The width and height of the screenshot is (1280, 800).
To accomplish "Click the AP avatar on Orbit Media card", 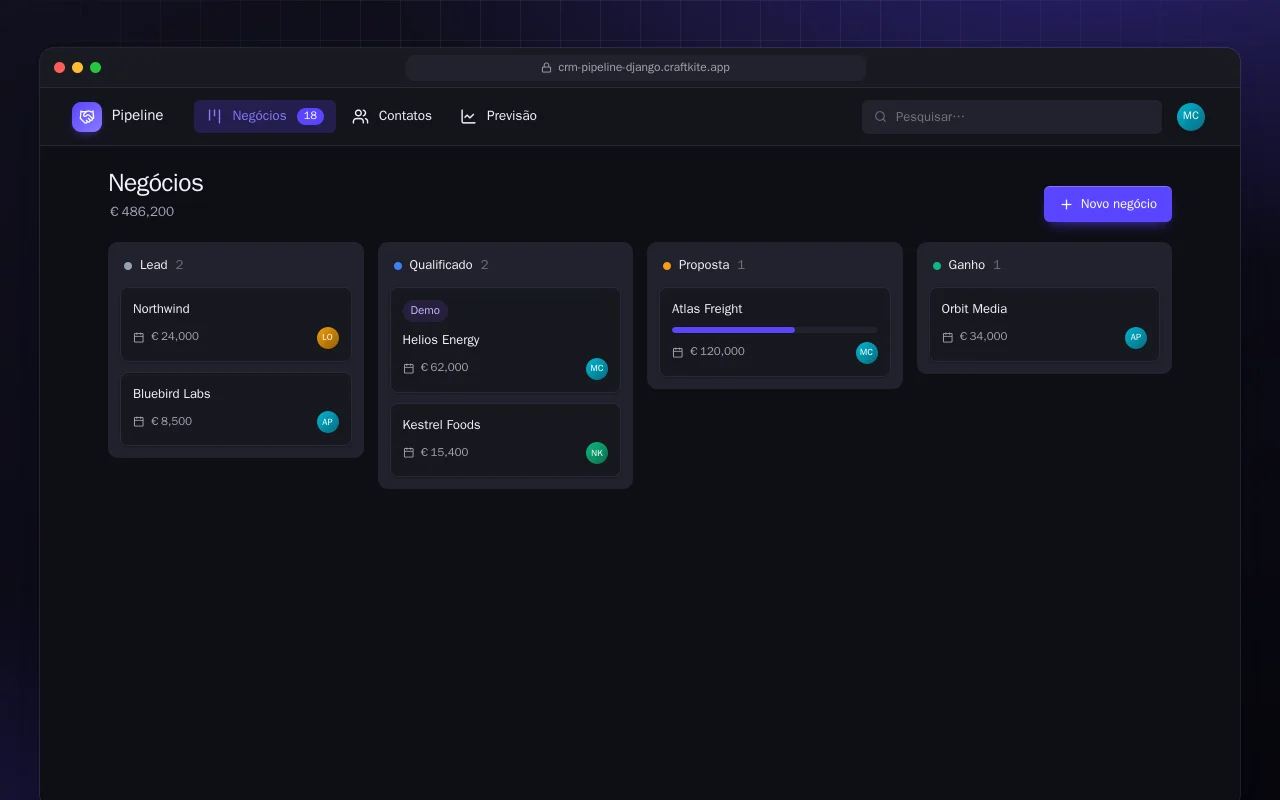I will pos(1136,337).
